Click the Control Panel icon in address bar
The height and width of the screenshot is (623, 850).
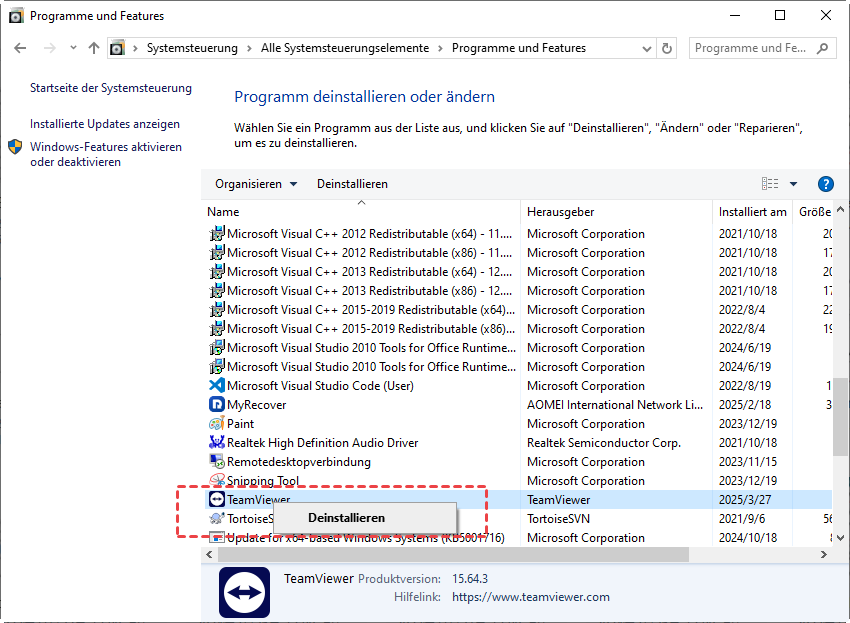(x=117, y=48)
